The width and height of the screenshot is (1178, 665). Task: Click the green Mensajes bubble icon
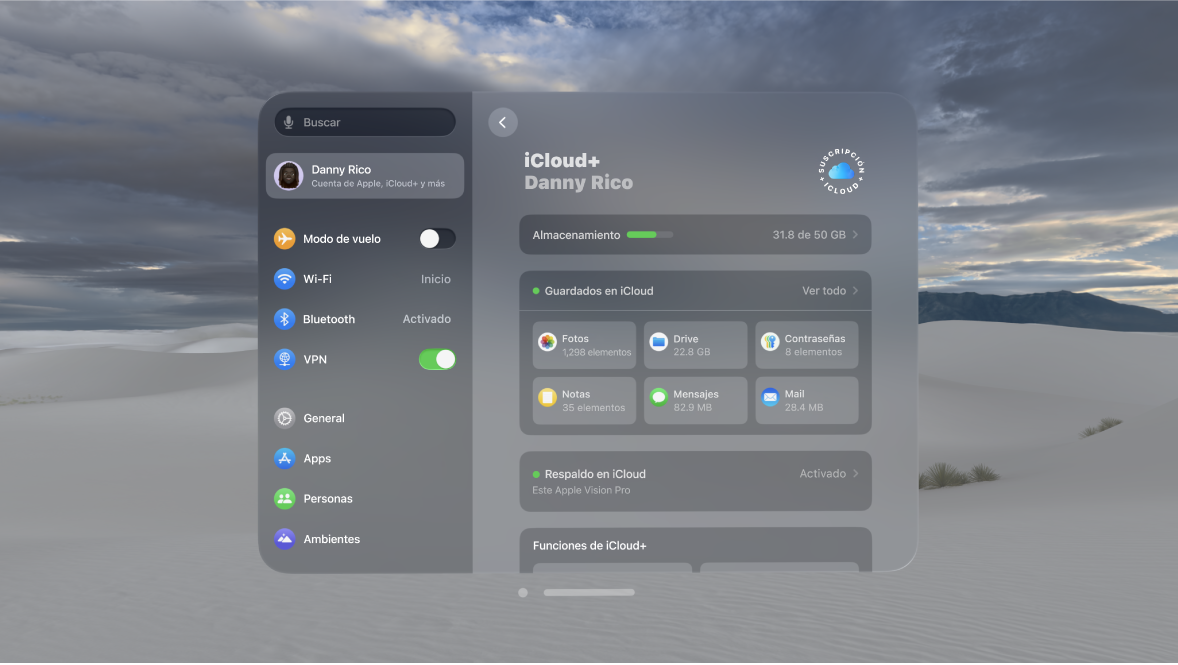pos(658,397)
